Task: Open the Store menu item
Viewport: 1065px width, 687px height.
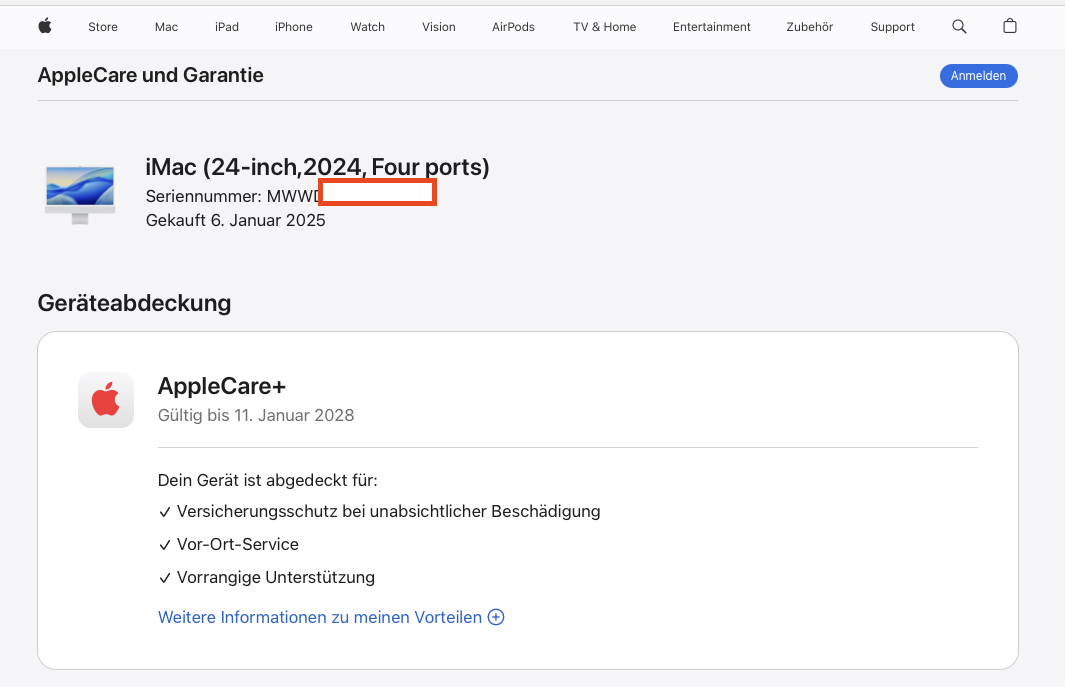Action: (x=103, y=27)
